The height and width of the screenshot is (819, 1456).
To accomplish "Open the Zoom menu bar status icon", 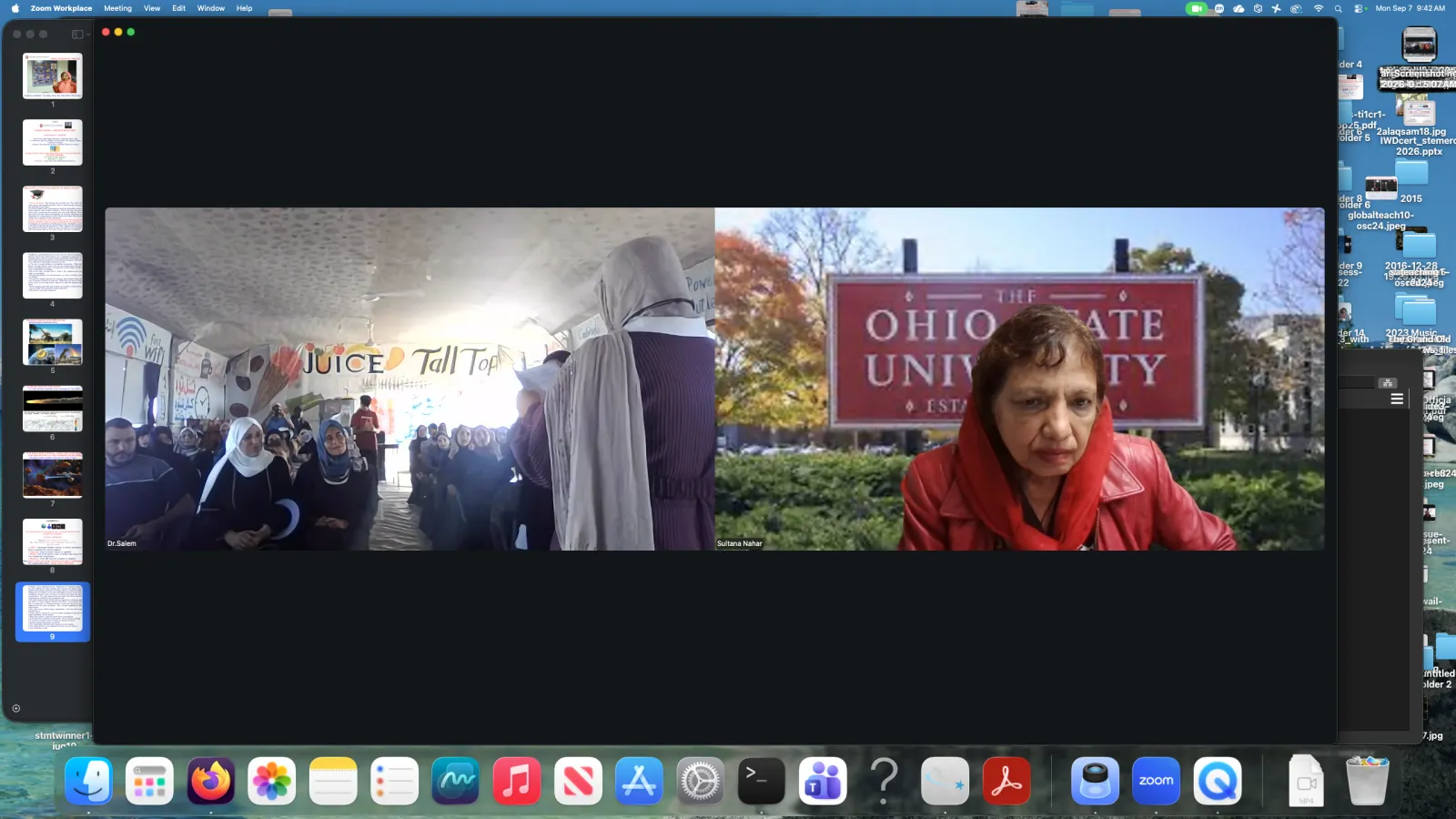I will click(1218, 8).
